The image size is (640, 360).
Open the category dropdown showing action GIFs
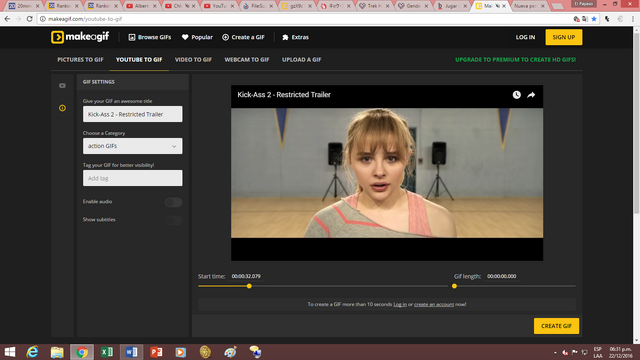click(133, 146)
